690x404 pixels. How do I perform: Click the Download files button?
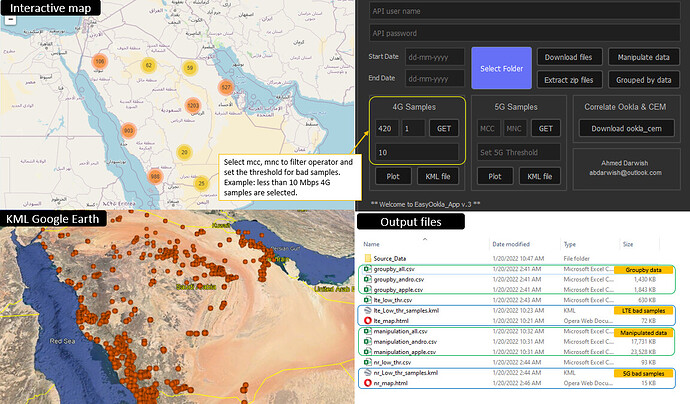(569, 57)
